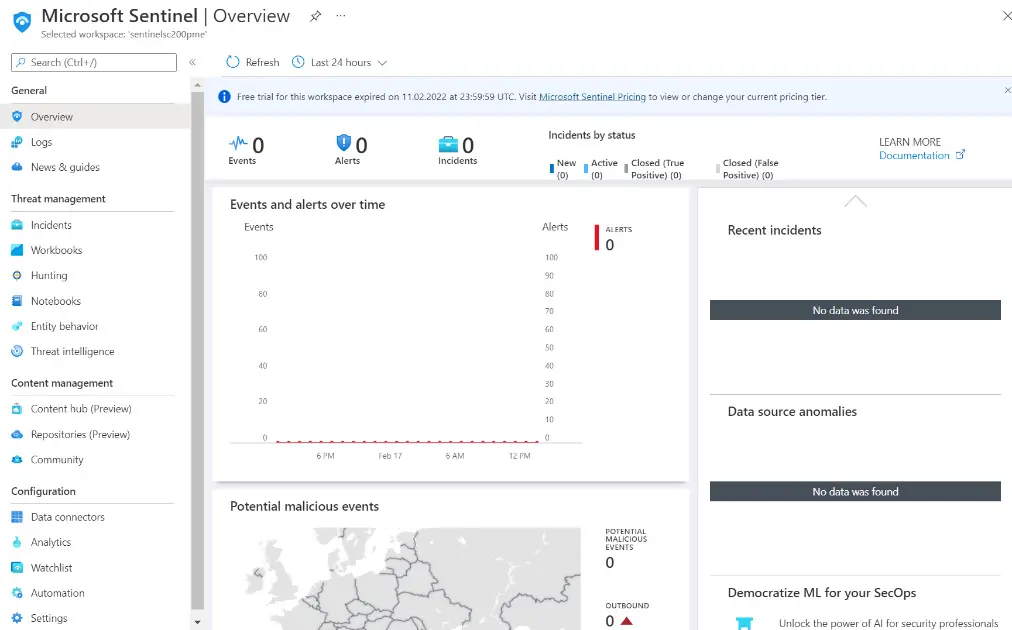
Task: Click the Active status legend swatch
Action: click(x=586, y=168)
